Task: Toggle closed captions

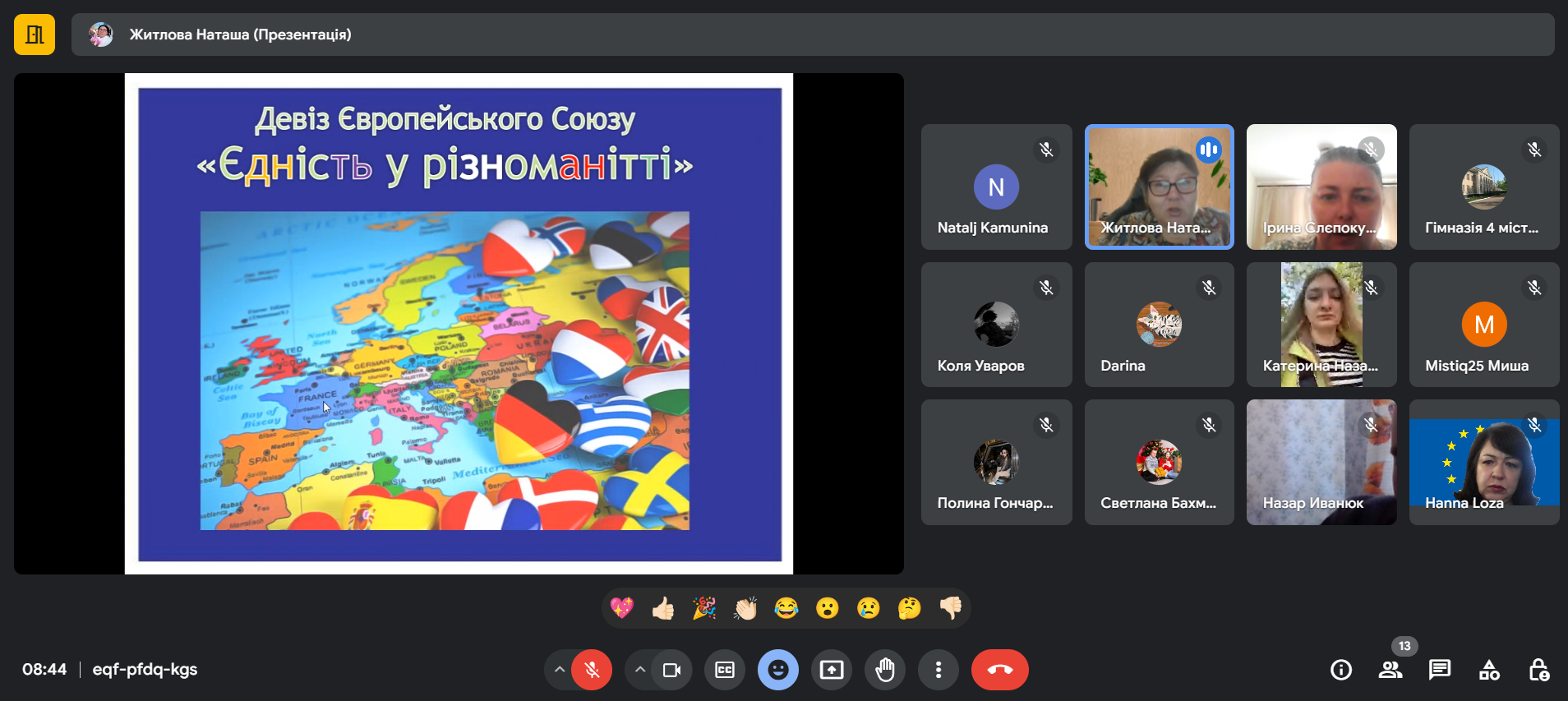Action: click(725, 670)
